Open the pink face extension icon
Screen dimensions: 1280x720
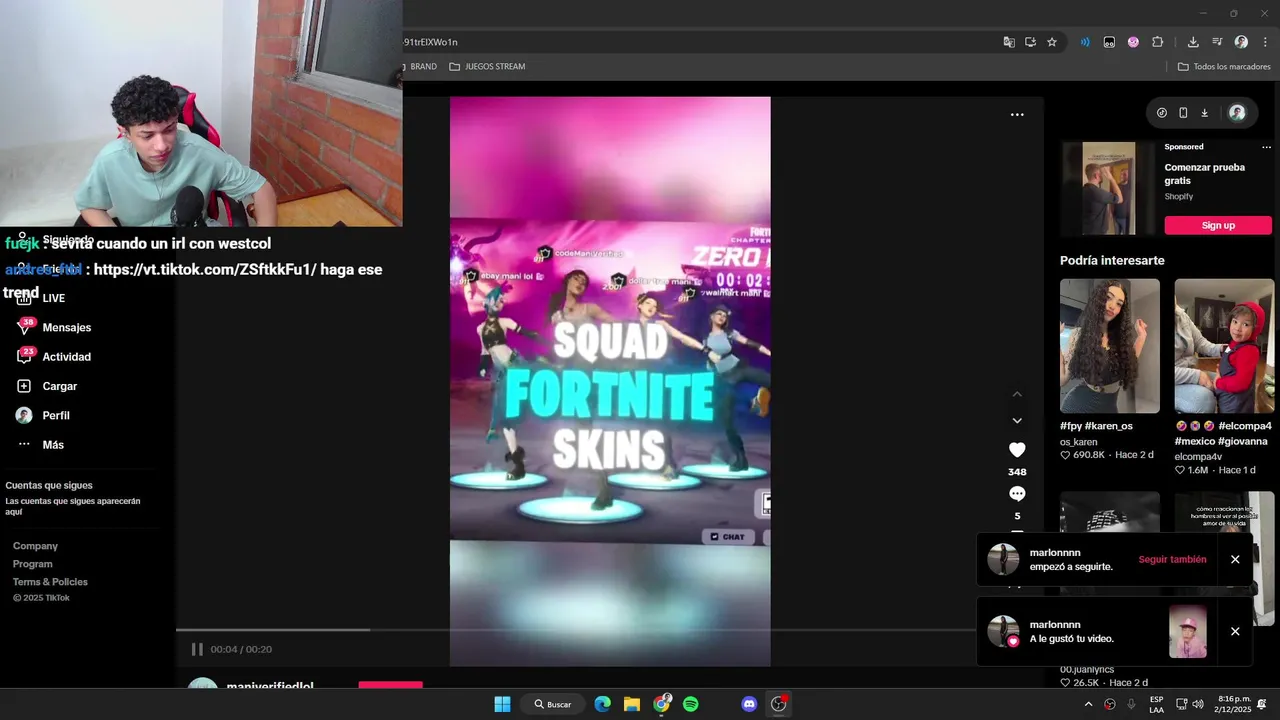(1133, 42)
